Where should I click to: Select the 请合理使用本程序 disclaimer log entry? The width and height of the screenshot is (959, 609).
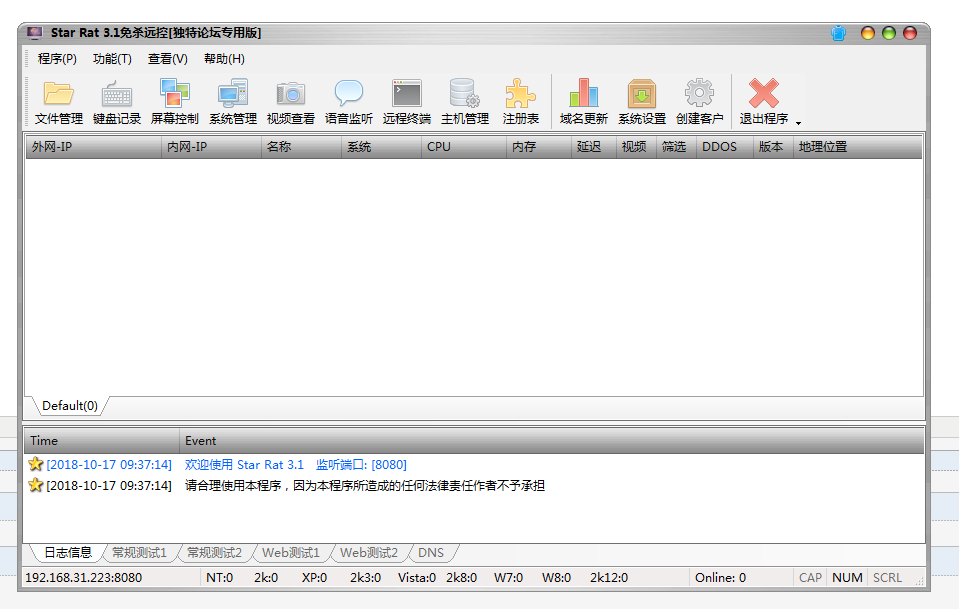point(474,485)
